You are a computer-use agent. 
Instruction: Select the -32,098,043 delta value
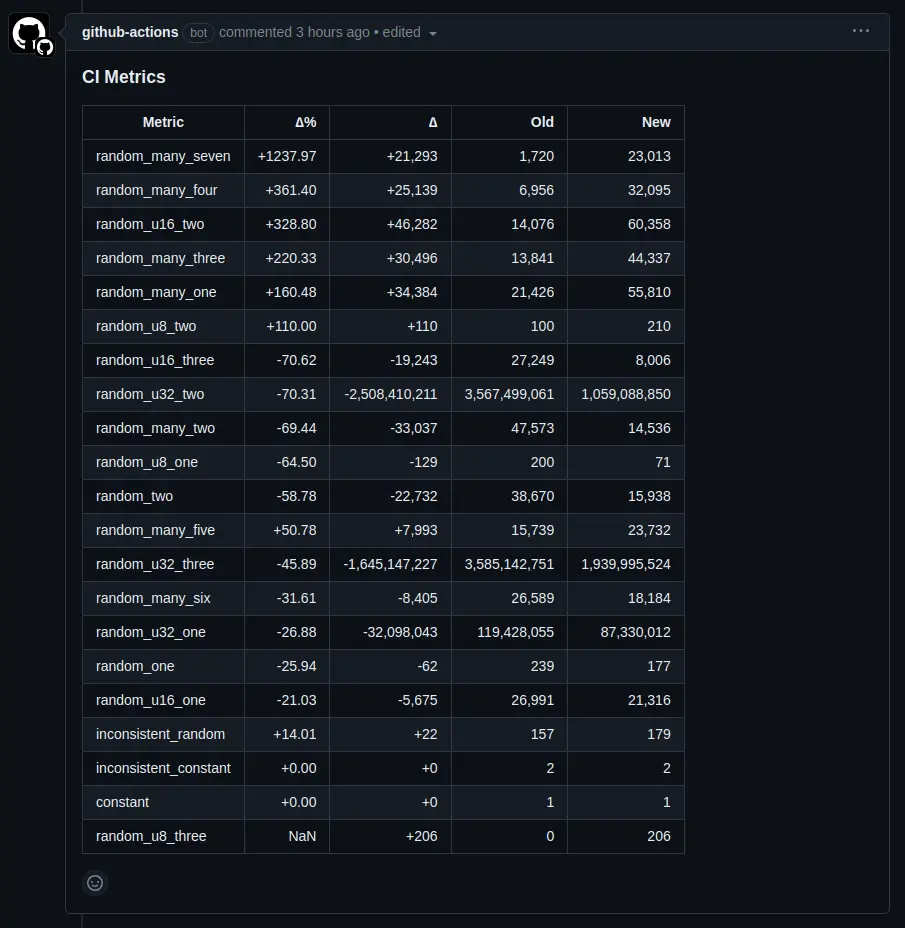pyautogui.click(x=400, y=632)
